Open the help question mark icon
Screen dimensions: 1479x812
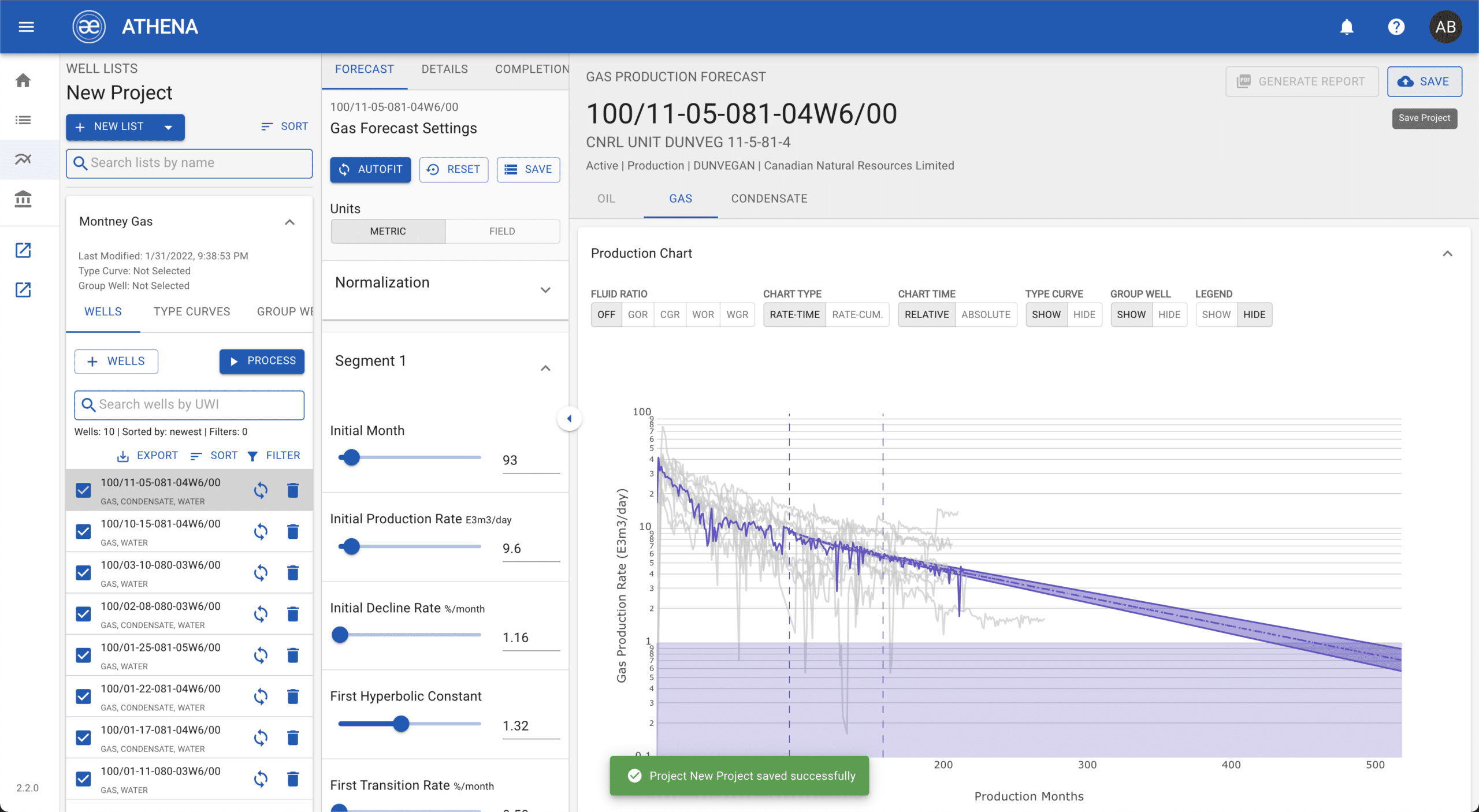click(x=1396, y=27)
